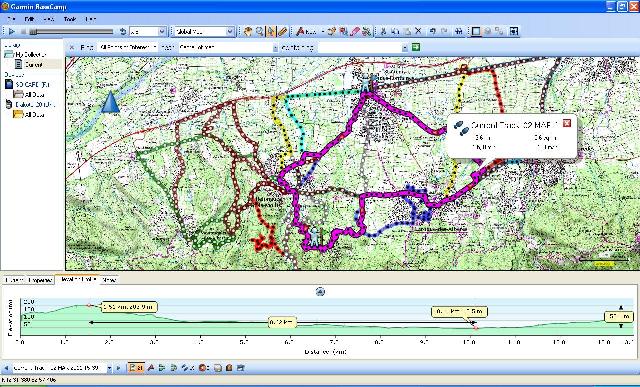Select the New Route tool

click(x=331, y=31)
